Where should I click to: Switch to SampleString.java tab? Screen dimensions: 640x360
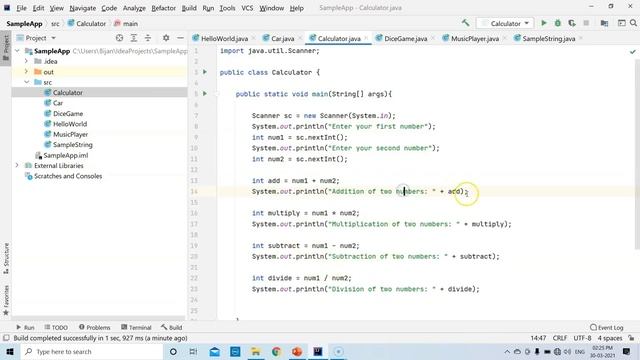coord(548,38)
